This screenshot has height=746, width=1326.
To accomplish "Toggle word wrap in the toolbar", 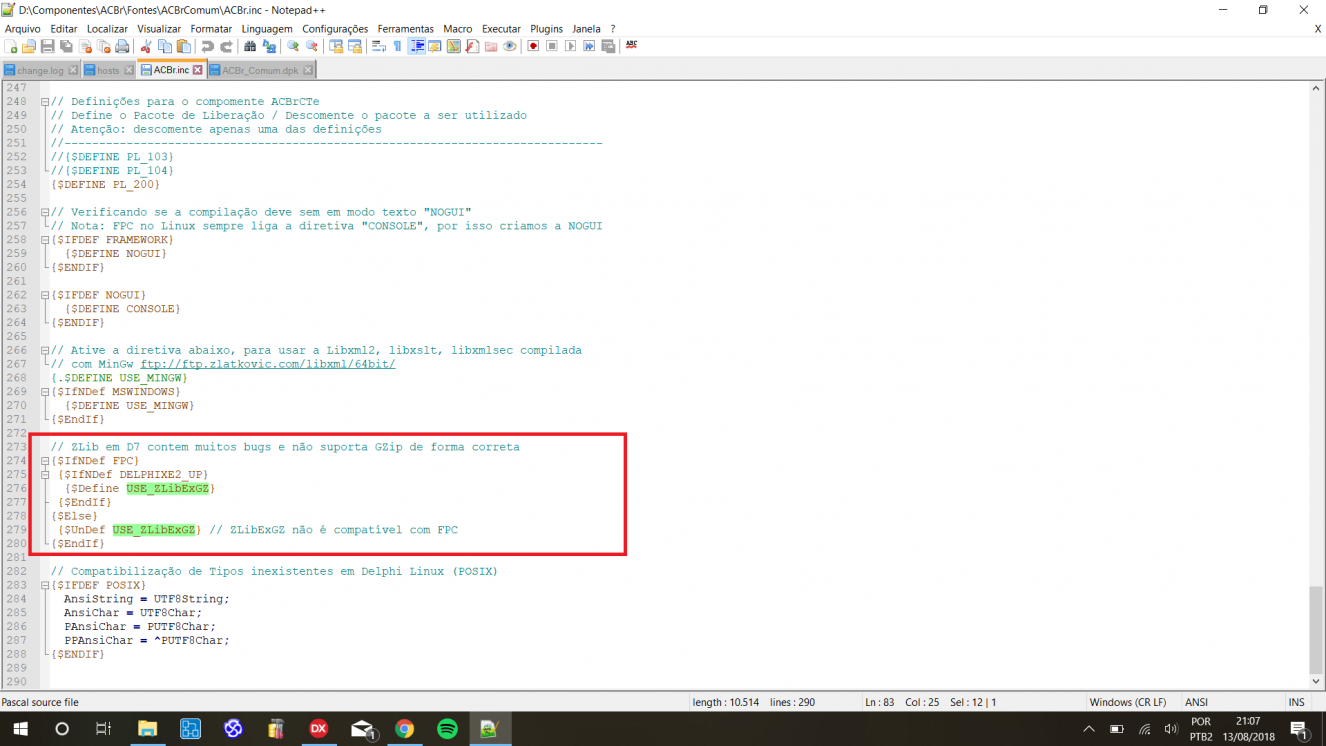I will click(379, 46).
